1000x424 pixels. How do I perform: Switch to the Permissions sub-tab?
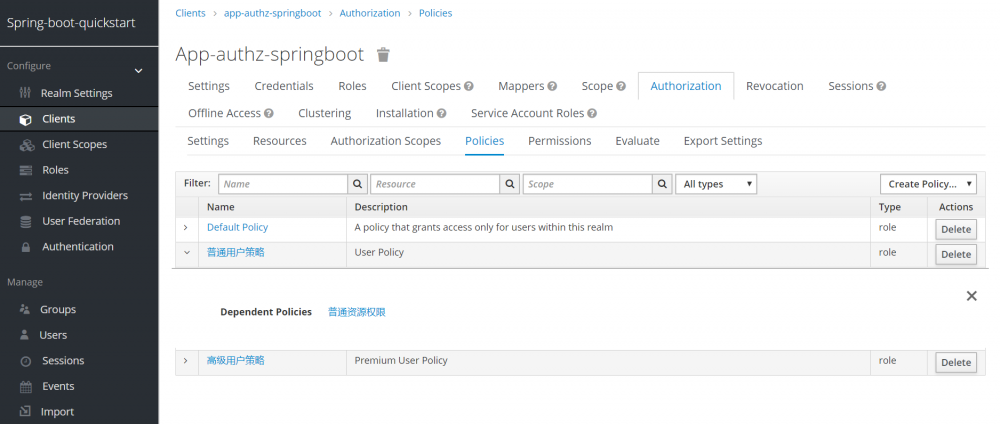tap(559, 141)
